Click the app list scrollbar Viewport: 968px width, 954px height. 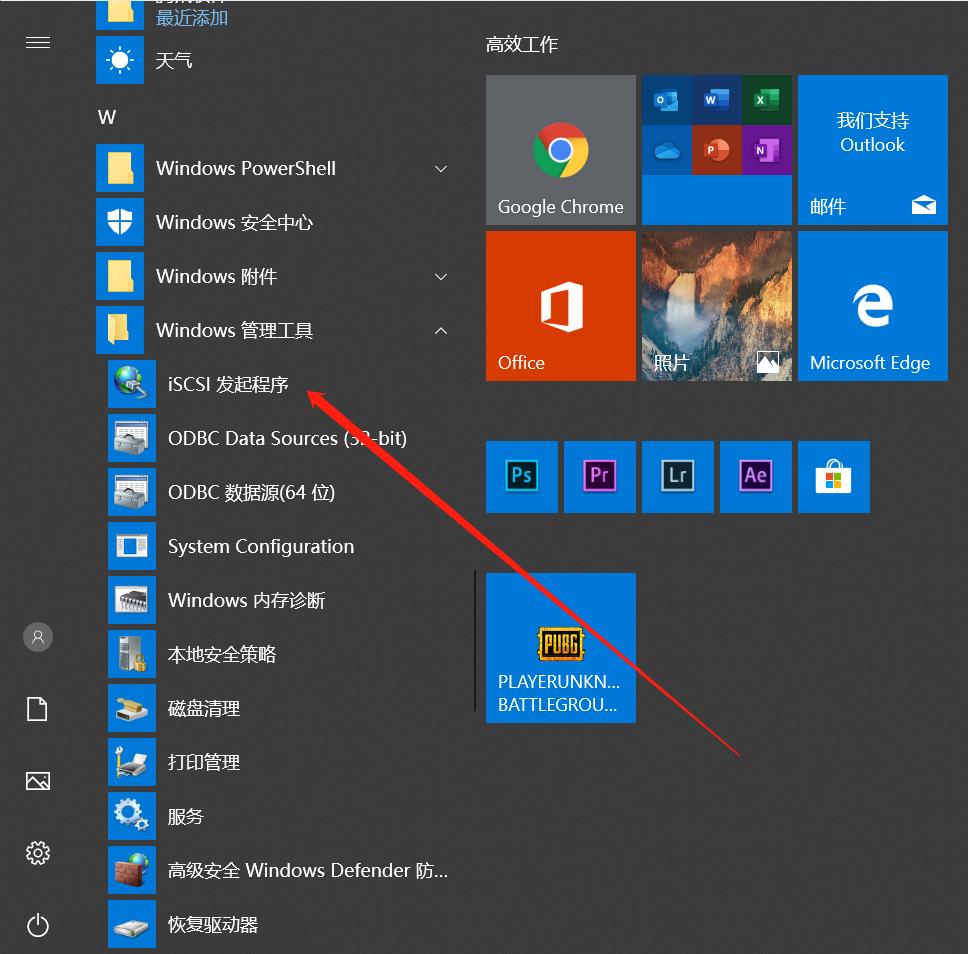(474, 640)
